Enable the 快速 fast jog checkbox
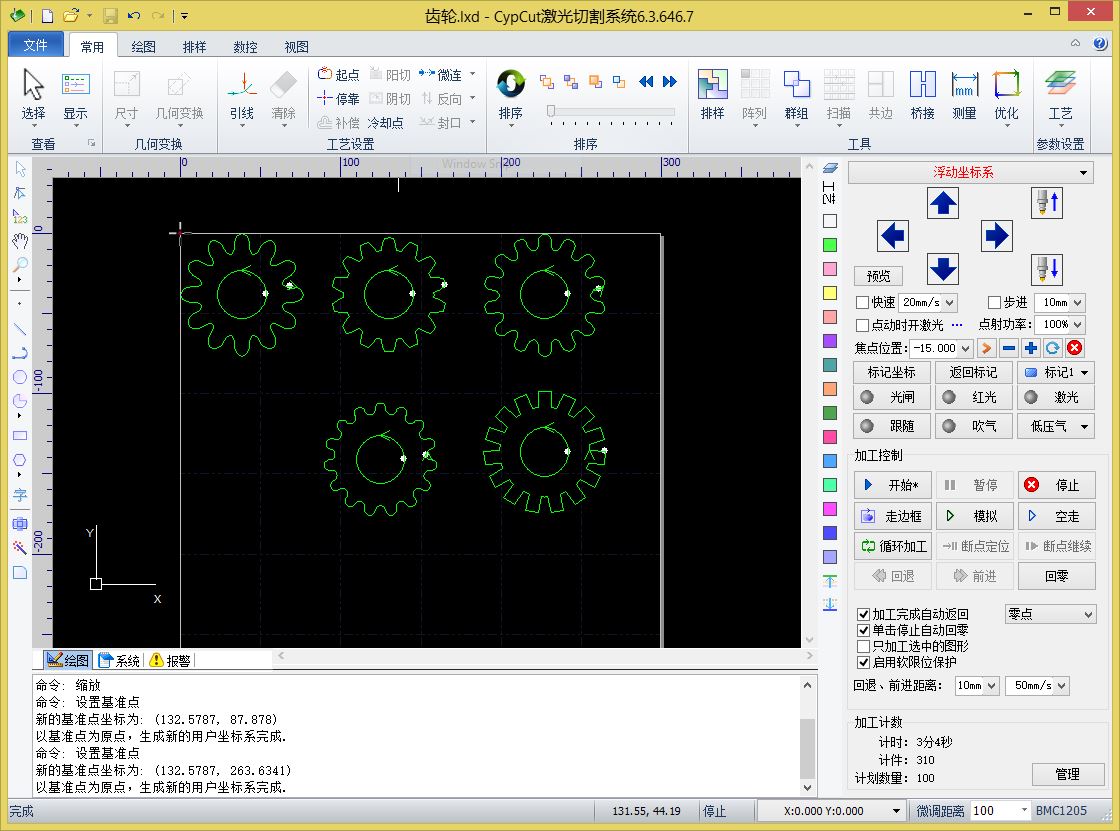Screen dimensions: 1120x831 click(x=862, y=302)
